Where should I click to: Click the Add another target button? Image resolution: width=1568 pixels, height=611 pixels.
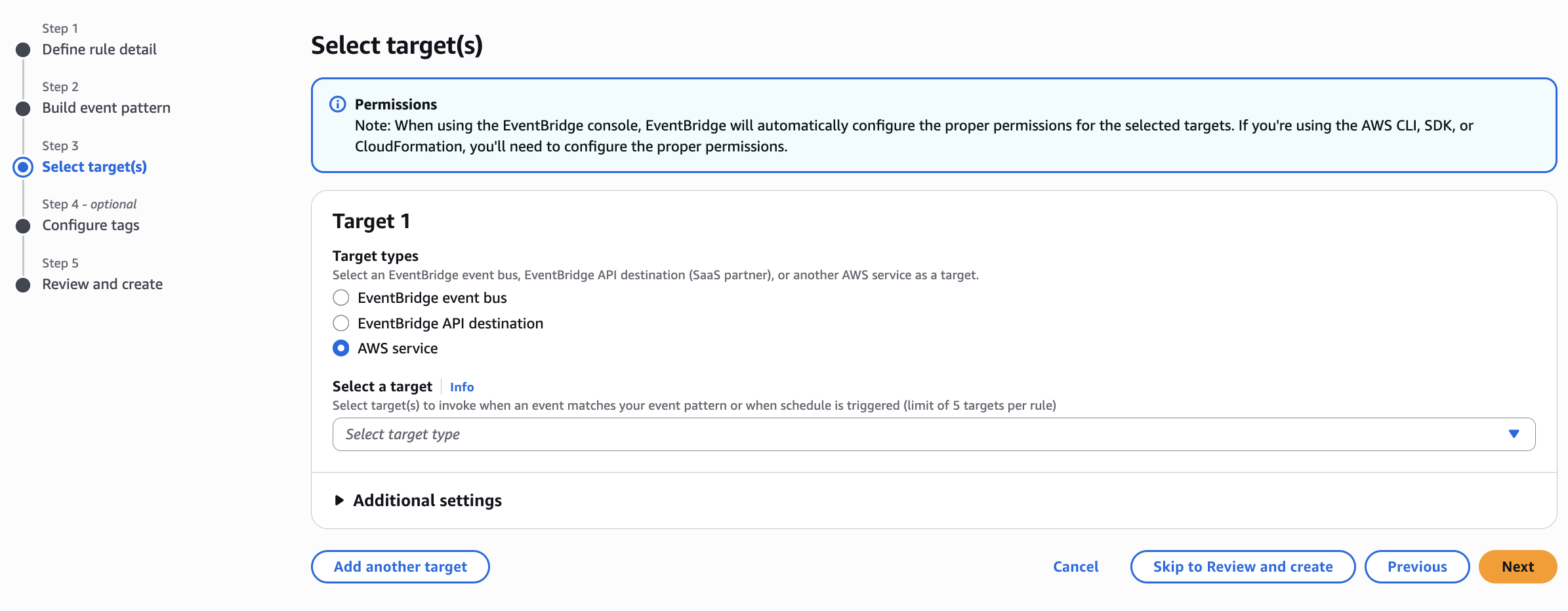(x=400, y=566)
